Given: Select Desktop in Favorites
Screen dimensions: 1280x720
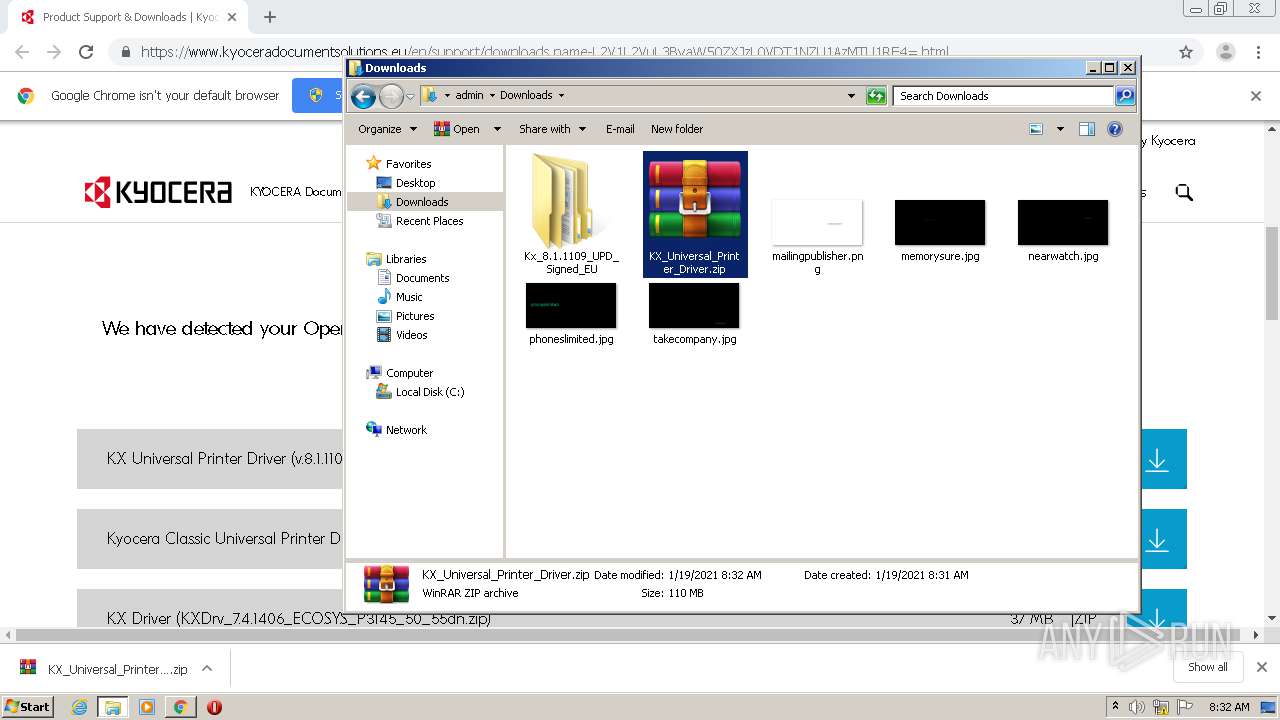Looking at the screenshot, I should tap(415, 183).
